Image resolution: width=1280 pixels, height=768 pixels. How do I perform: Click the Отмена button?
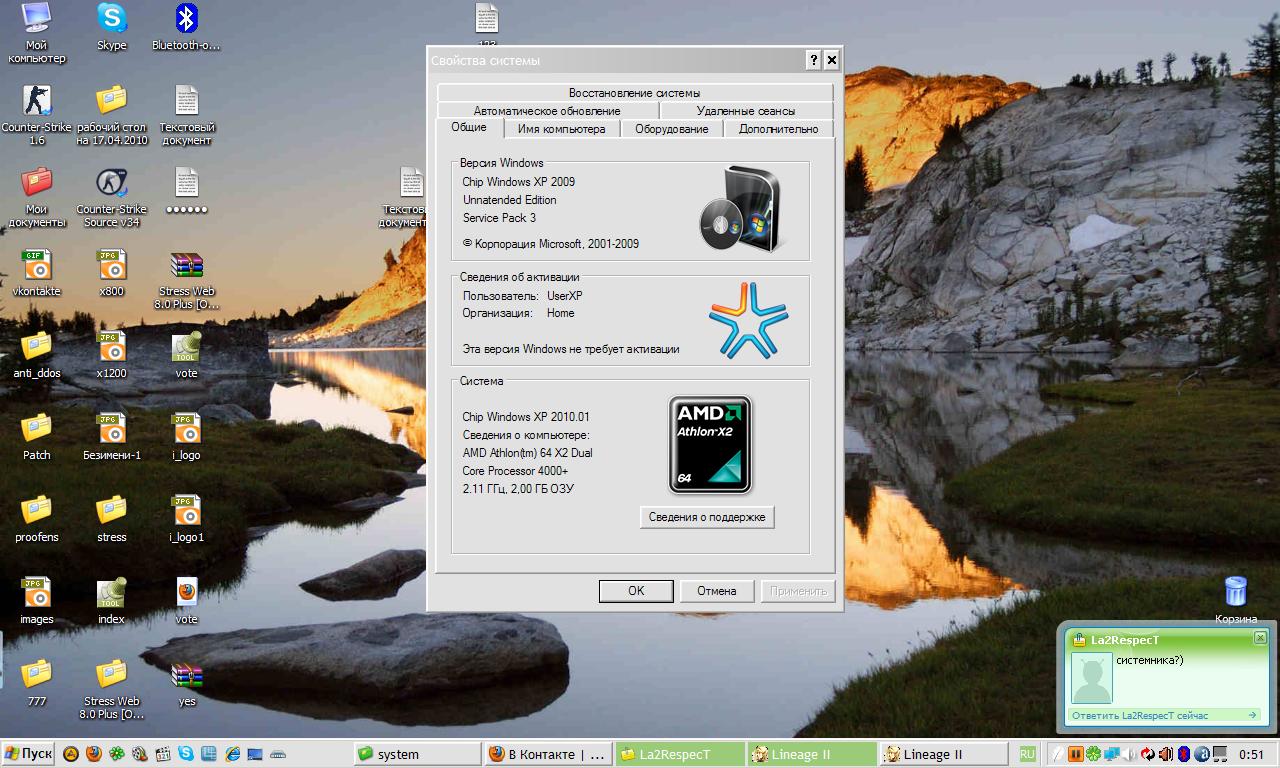tap(717, 591)
